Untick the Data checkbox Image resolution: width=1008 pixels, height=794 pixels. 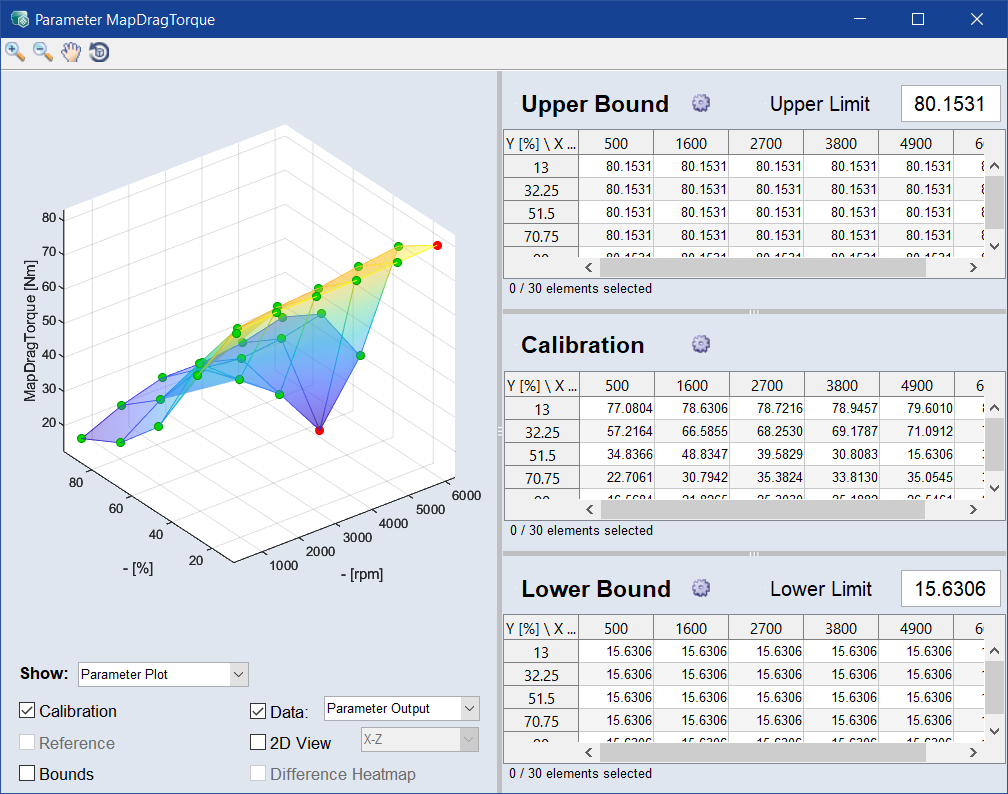(x=258, y=712)
